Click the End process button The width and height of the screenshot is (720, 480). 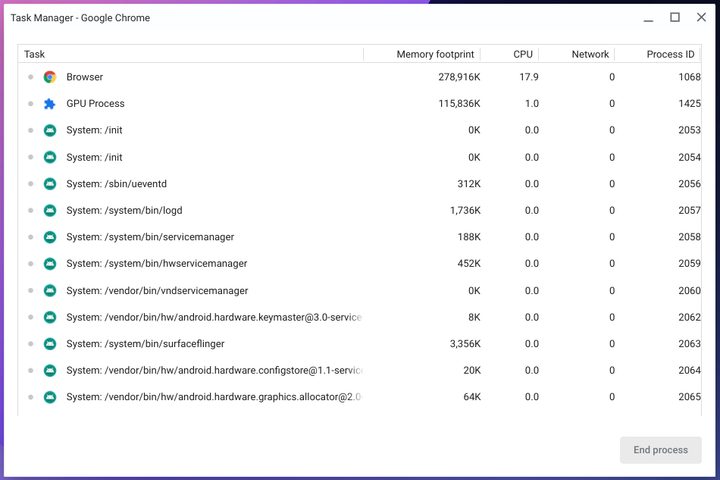point(660,450)
